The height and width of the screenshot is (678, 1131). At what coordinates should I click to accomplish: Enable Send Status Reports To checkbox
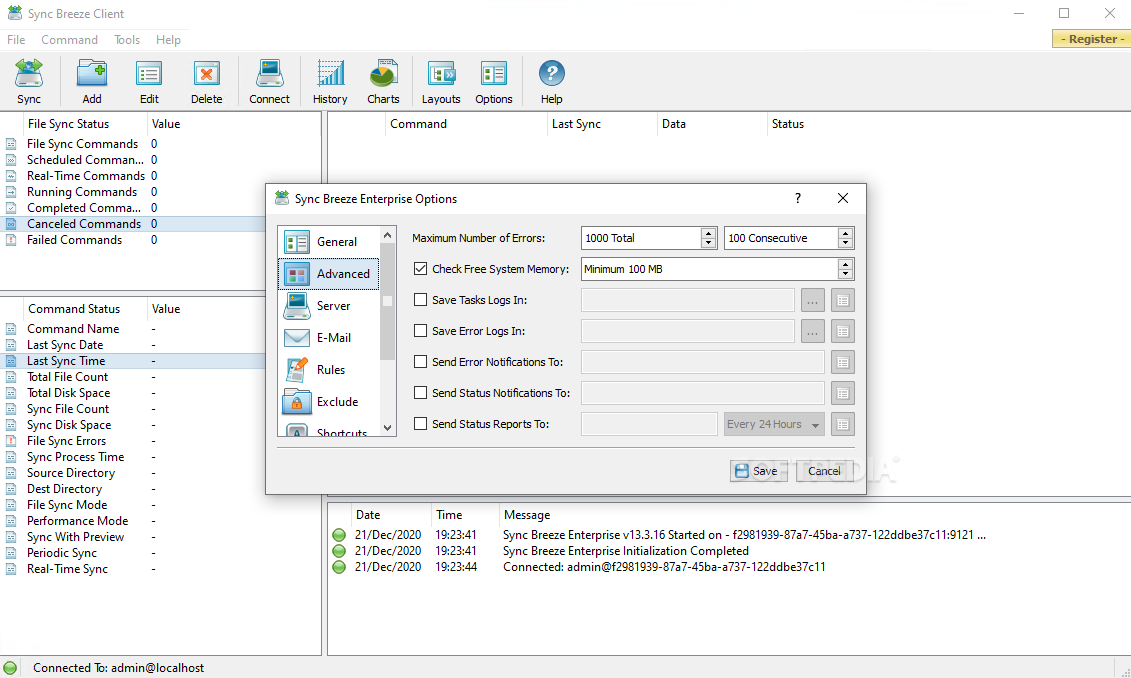pyautogui.click(x=421, y=424)
